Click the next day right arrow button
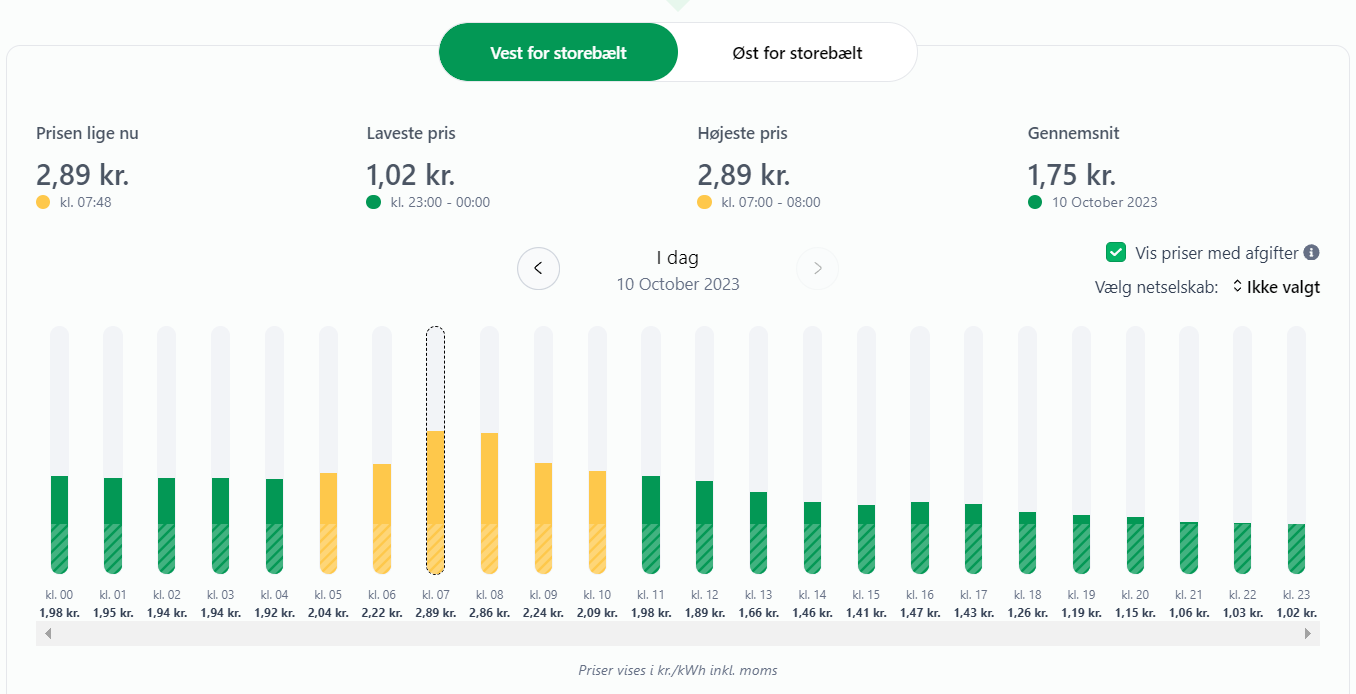Image resolution: width=1356 pixels, height=694 pixels. point(817,268)
